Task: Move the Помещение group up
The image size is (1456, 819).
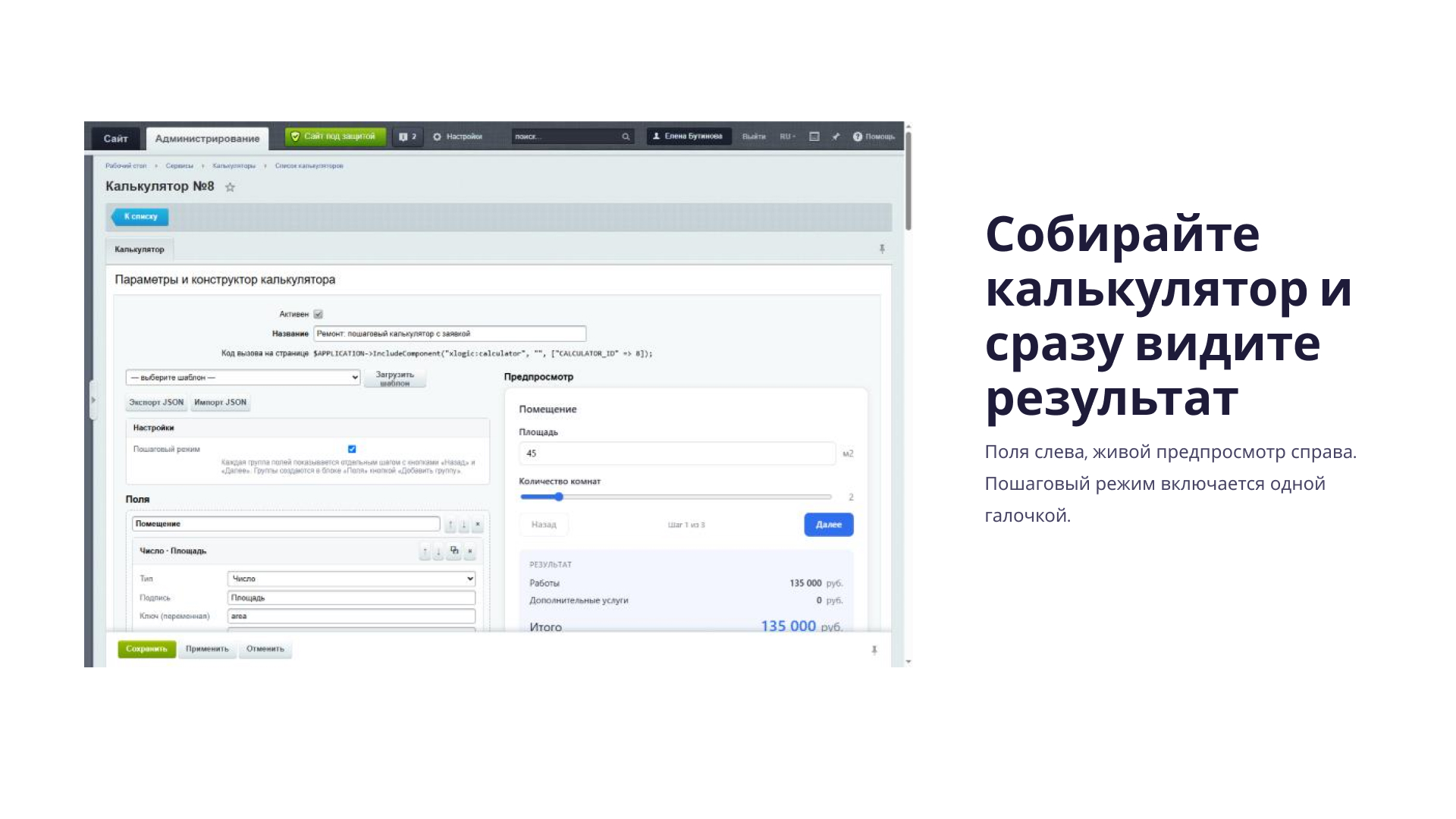Action: (x=450, y=524)
